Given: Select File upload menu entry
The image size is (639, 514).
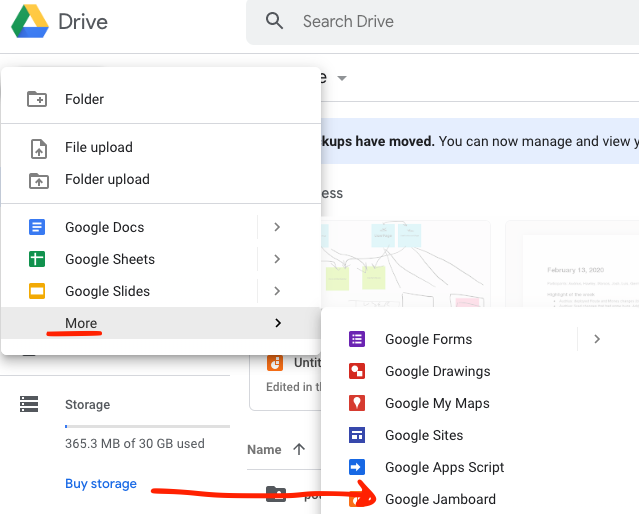Looking at the screenshot, I should 161,147.
